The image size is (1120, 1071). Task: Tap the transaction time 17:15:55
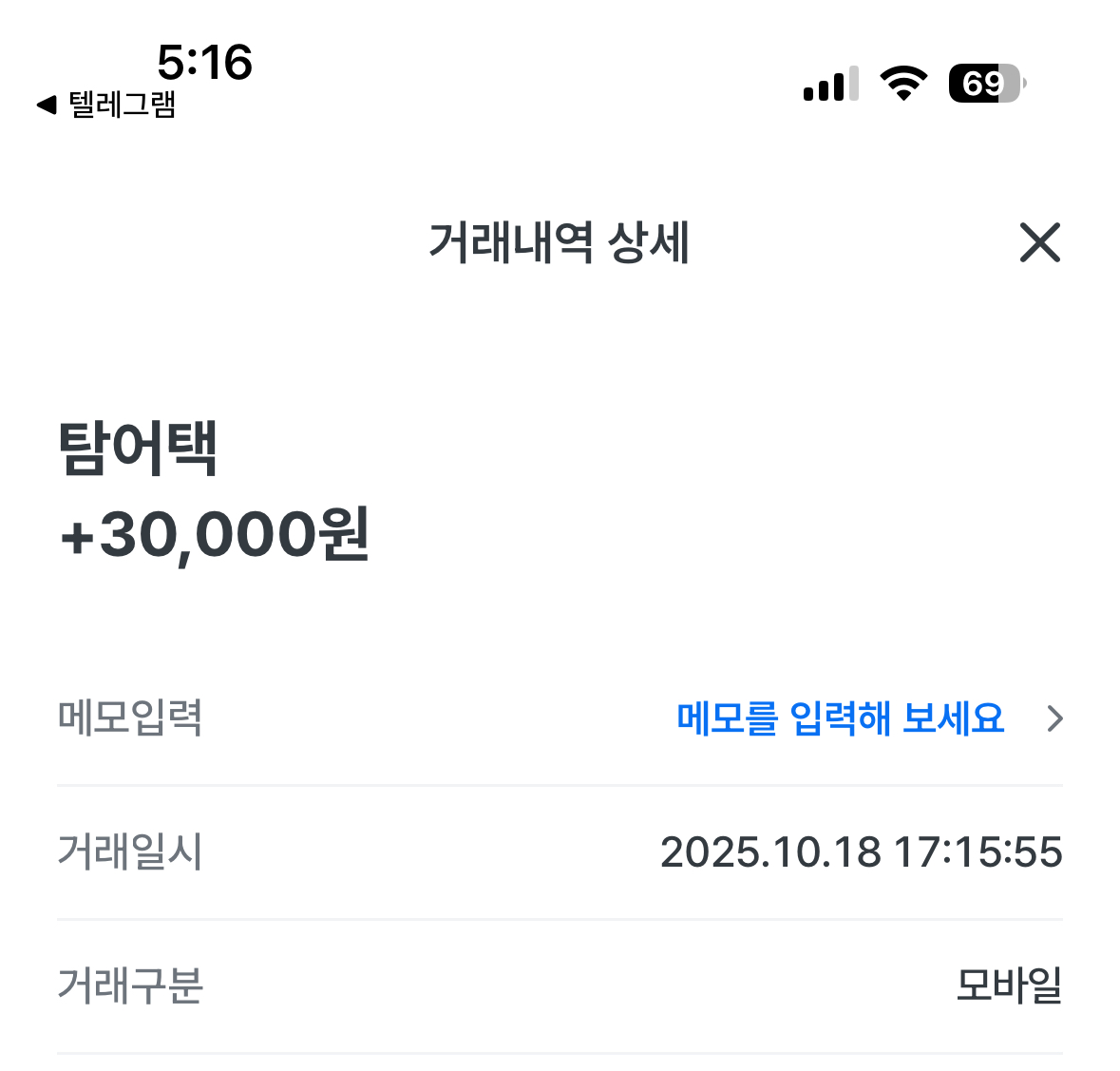978,852
